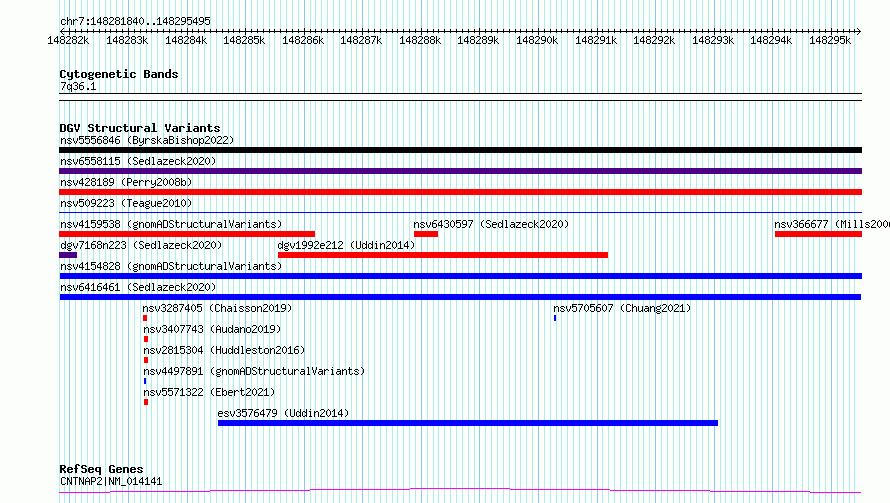Viewport: 890px width, 503px height.
Task: Click the small purple dgv7168n223 bar
Action: (68, 255)
